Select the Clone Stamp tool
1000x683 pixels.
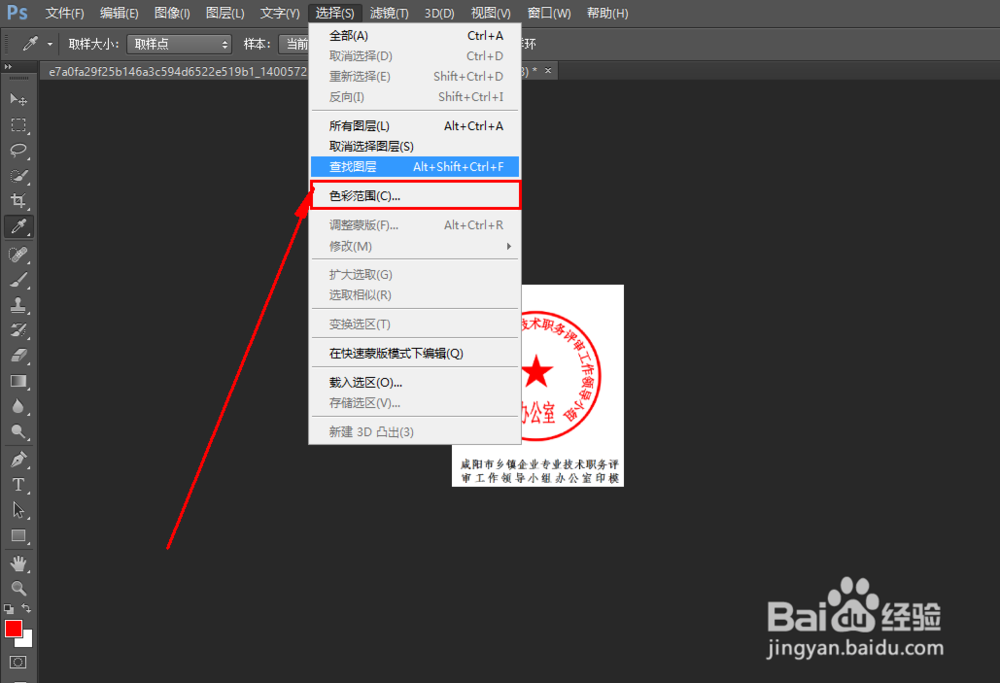[18, 305]
